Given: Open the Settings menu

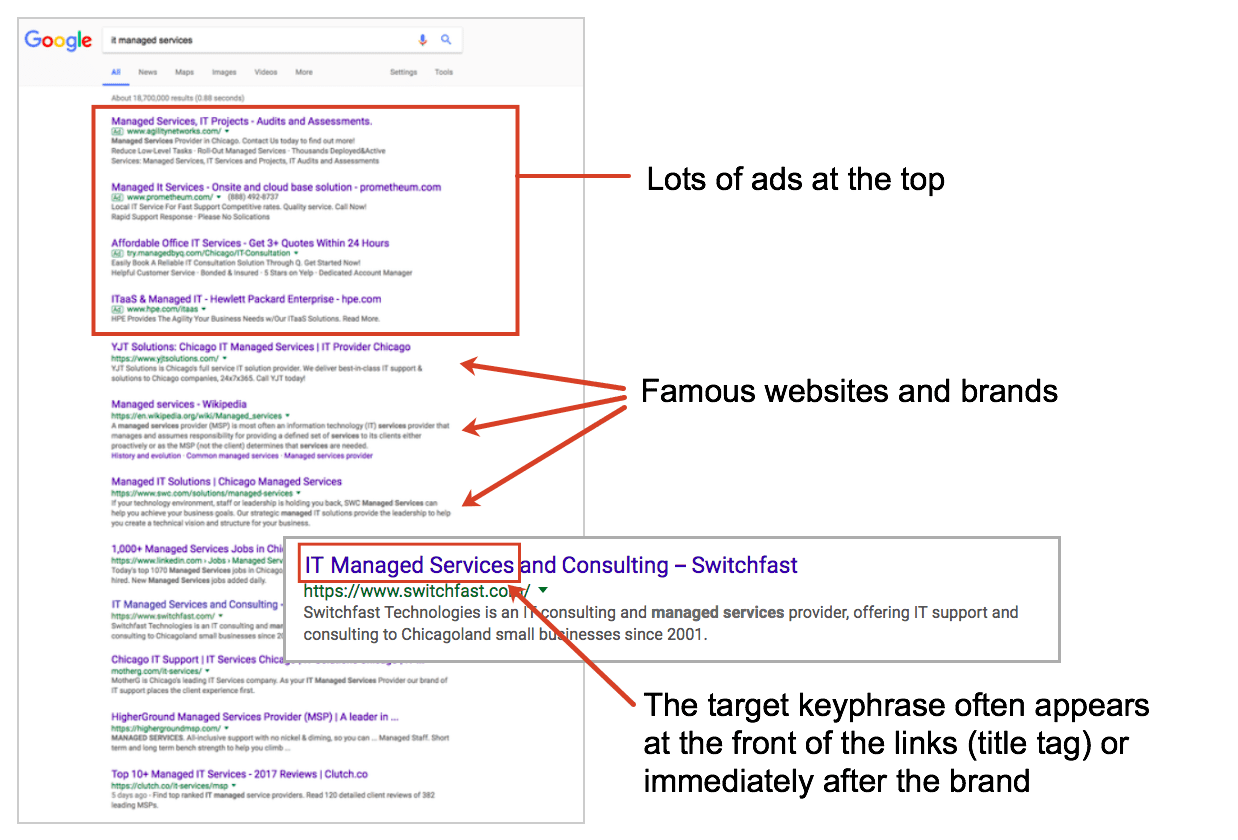Looking at the screenshot, I should 404,72.
